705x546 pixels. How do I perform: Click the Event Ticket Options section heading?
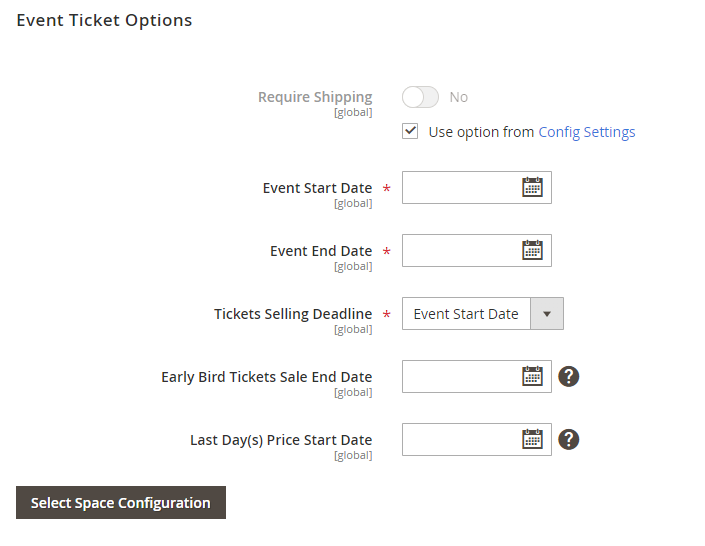[x=104, y=20]
